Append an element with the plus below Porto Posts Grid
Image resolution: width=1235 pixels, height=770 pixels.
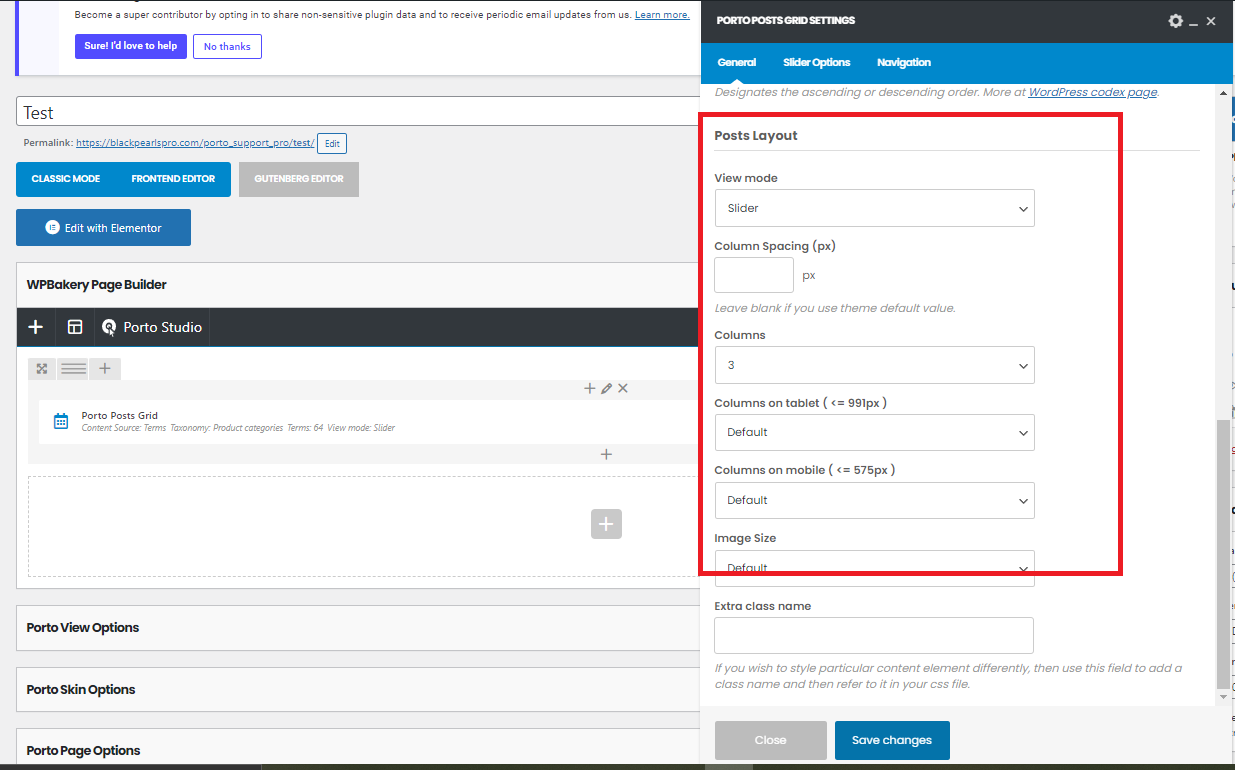pyautogui.click(x=606, y=454)
